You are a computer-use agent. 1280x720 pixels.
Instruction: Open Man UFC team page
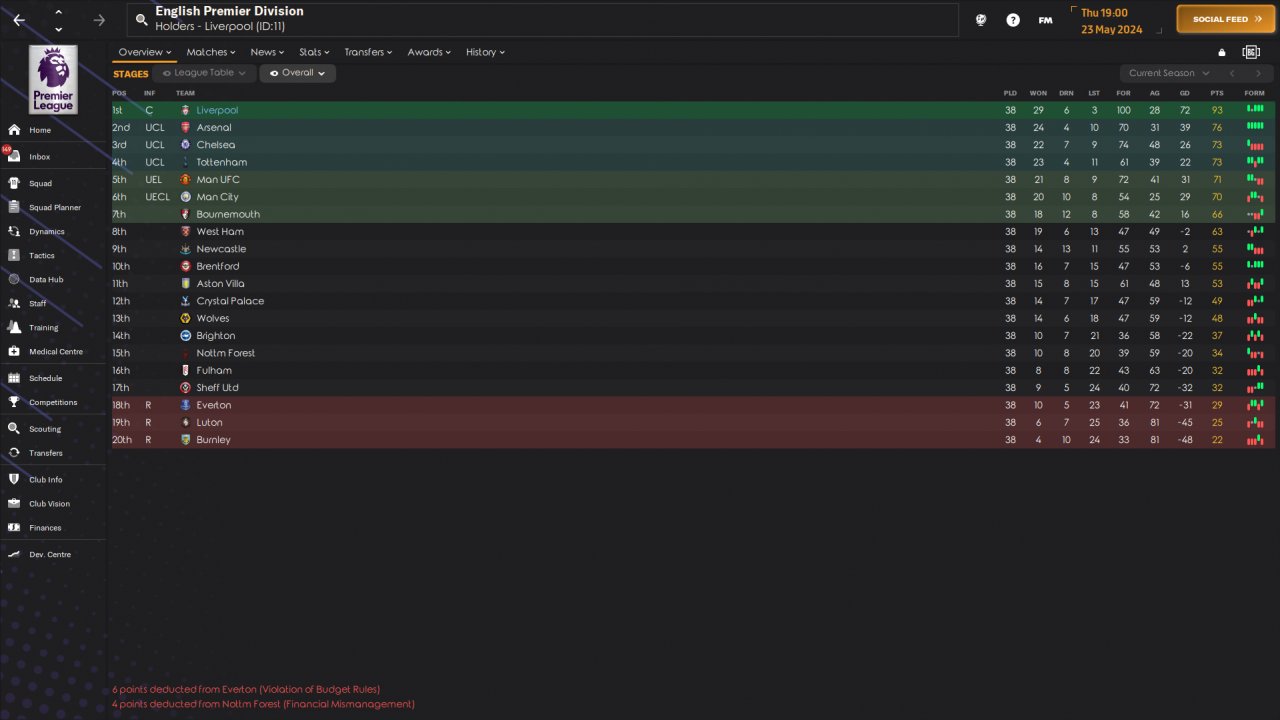[218, 180]
